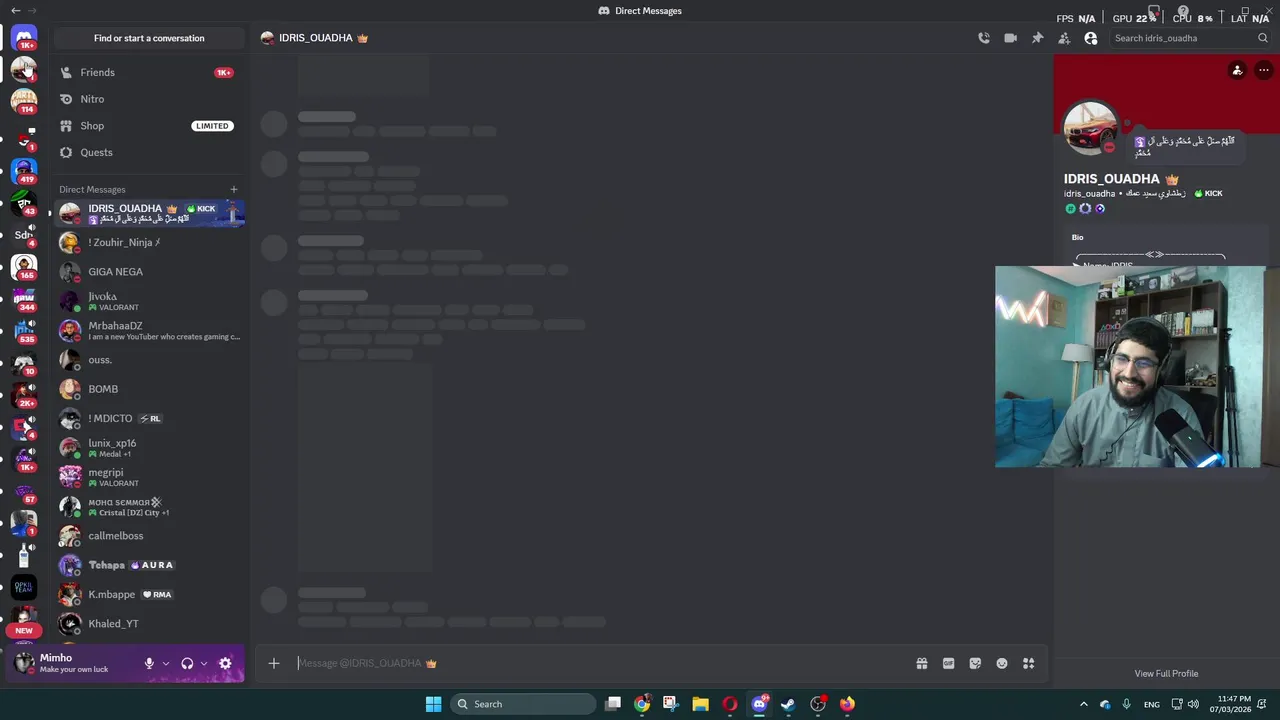Open DM with K.mbappe
This screenshot has height=720, width=1280.
pos(148,594)
